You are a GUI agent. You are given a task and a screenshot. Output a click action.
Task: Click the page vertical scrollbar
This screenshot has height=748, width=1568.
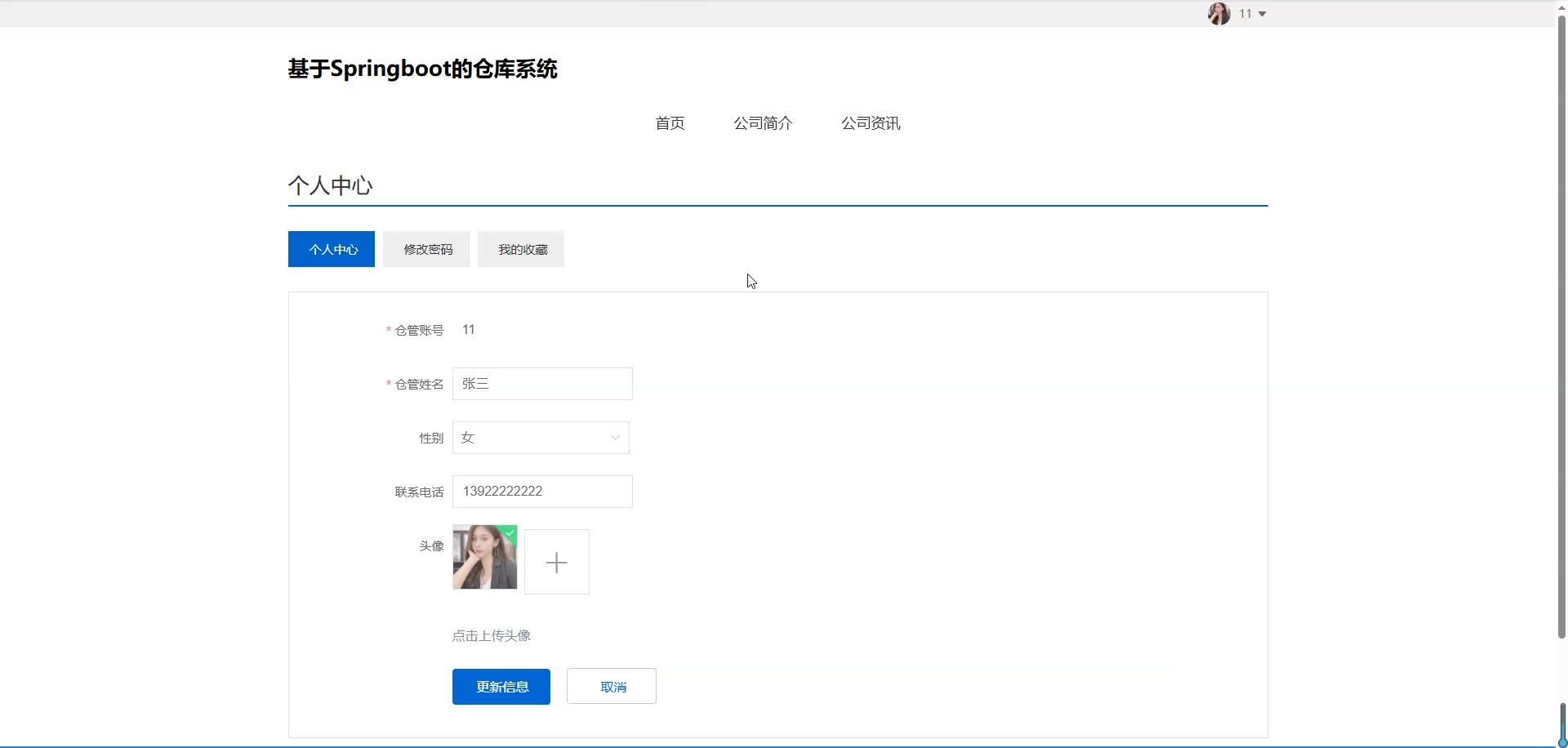pyautogui.click(x=1561, y=327)
